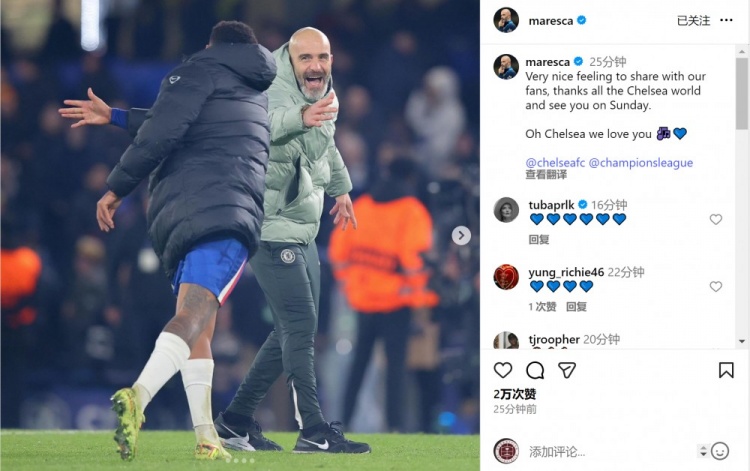The image size is (750, 471).
Task: Go to next photo arrow
Action: click(x=461, y=235)
